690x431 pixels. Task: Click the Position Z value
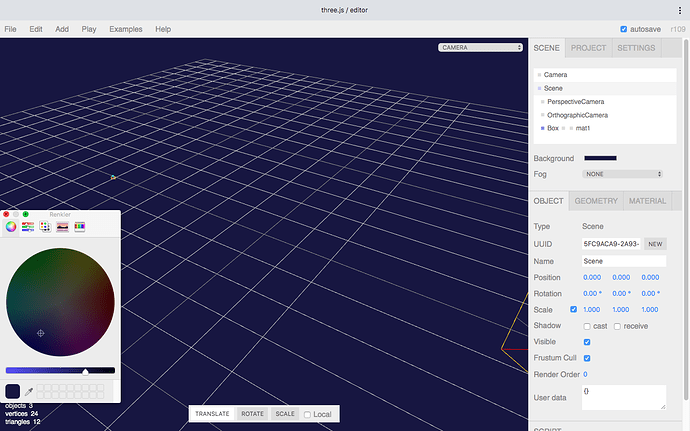650,277
